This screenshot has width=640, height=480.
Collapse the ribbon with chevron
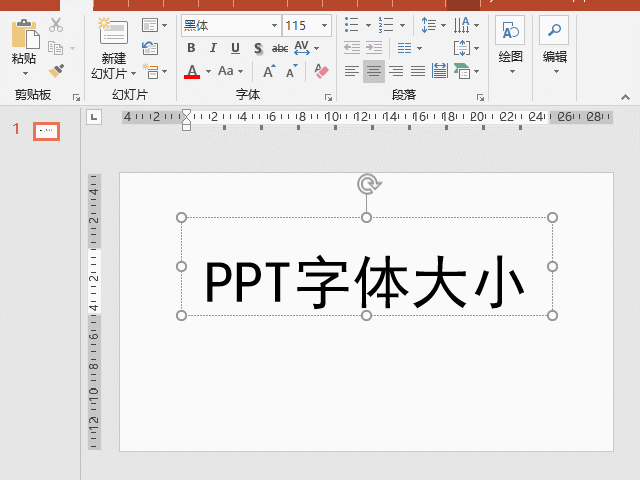pyautogui.click(x=625, y=97)
